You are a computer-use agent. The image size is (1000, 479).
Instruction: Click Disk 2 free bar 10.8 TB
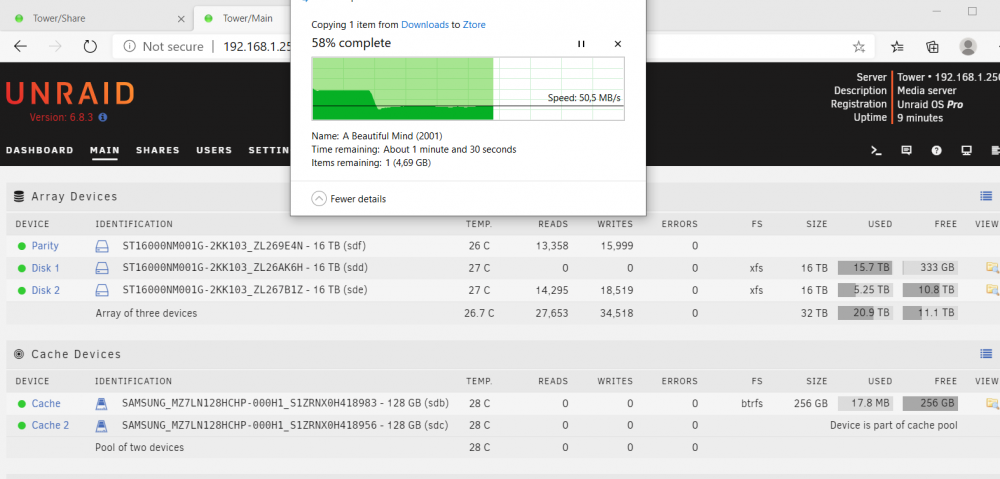click(930, 290)
